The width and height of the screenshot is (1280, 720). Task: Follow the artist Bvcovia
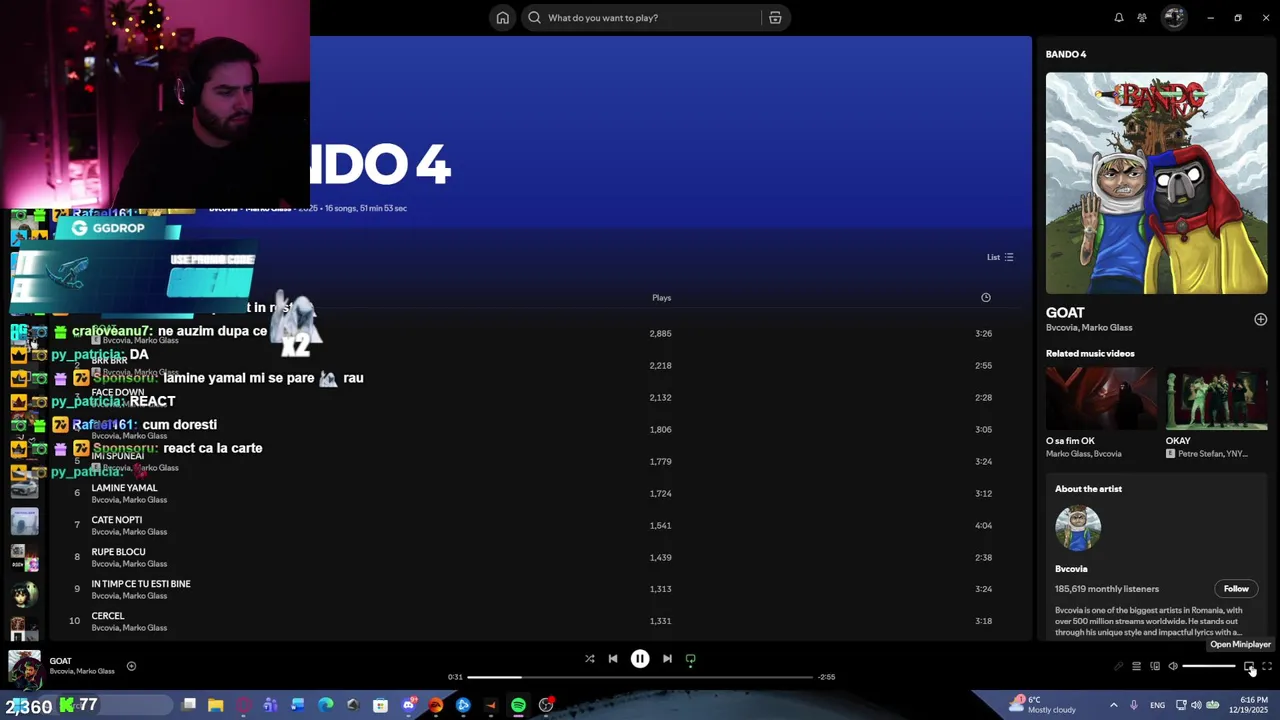(1236, 589)
